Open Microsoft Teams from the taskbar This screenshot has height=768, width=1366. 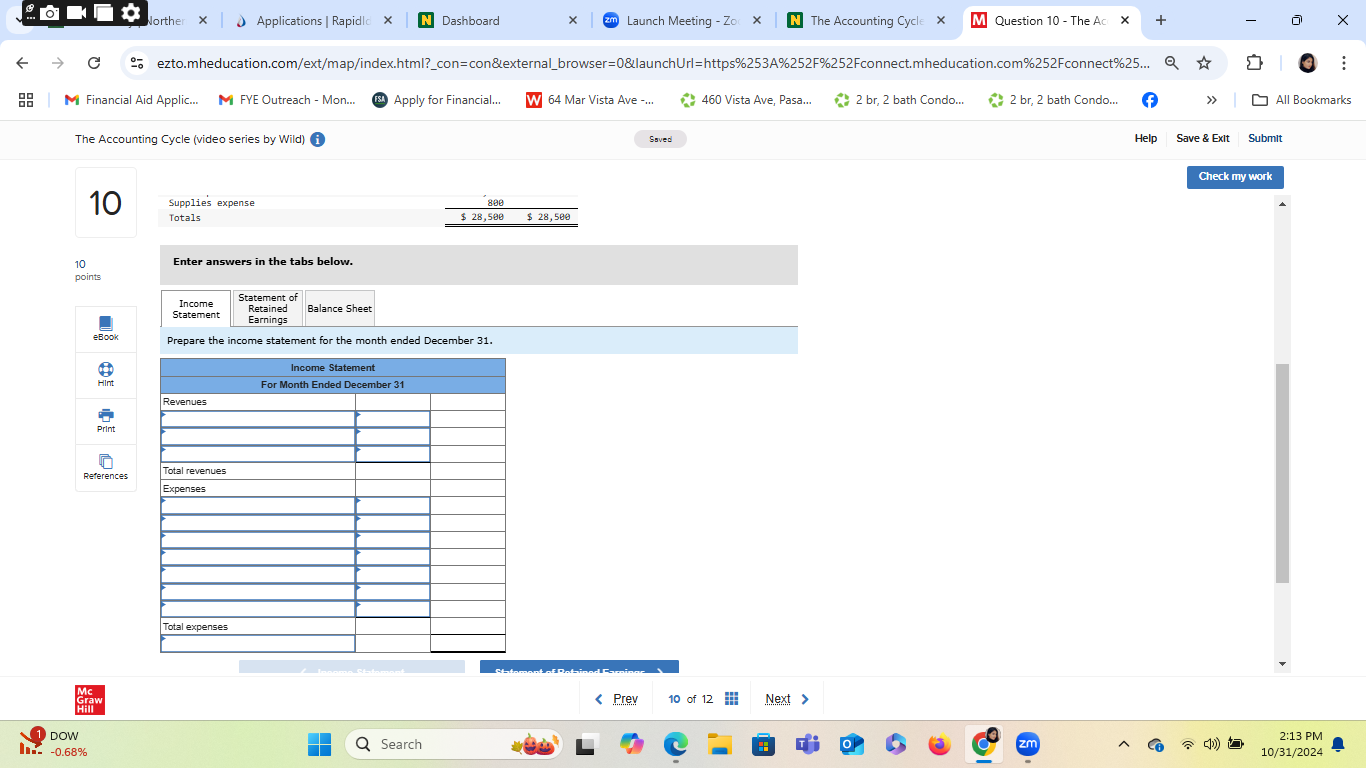click(x=807, y=744)
